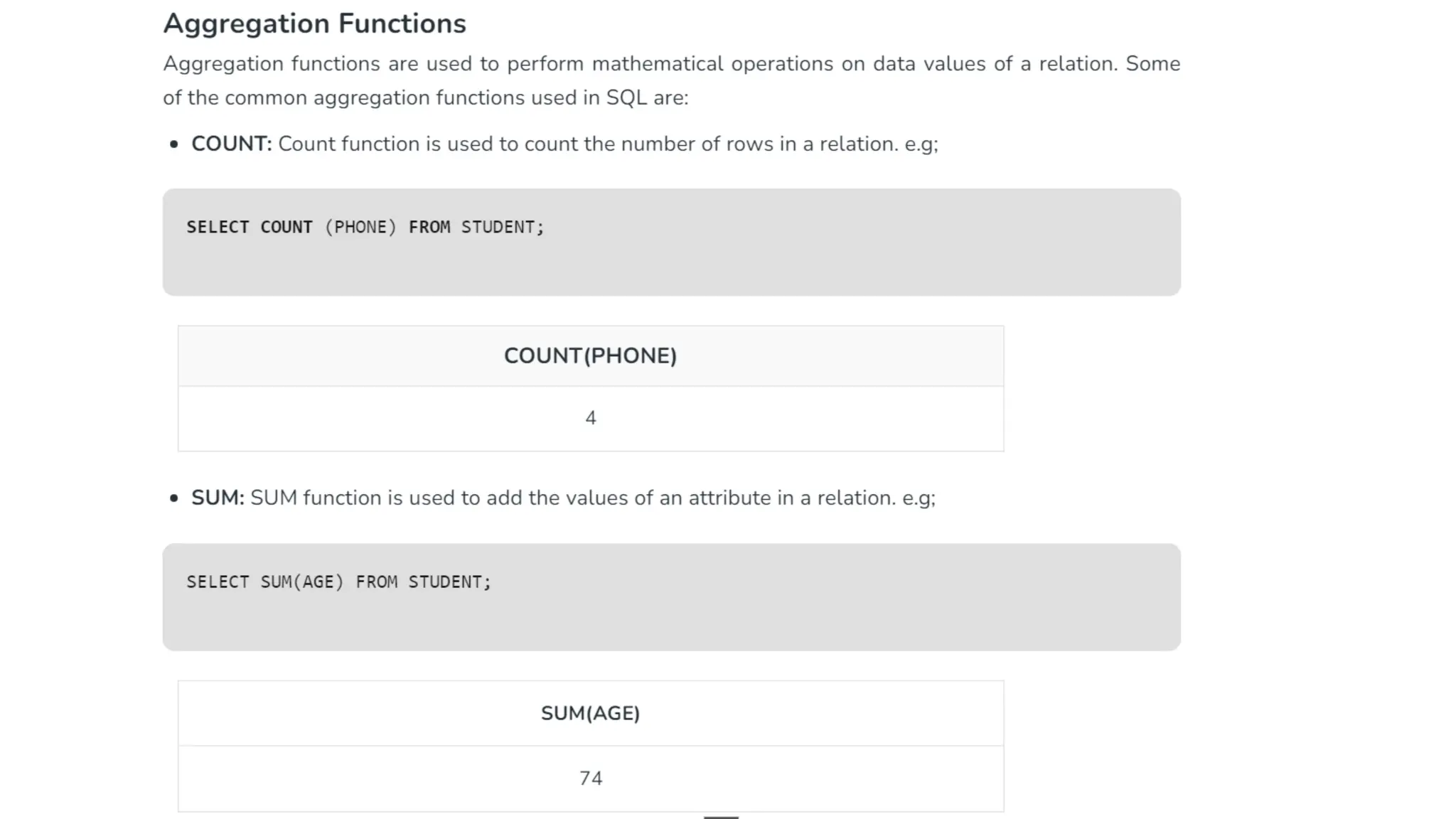1456x819 pixels.
Task: Click the bold SUM: label
Action: 218,498
